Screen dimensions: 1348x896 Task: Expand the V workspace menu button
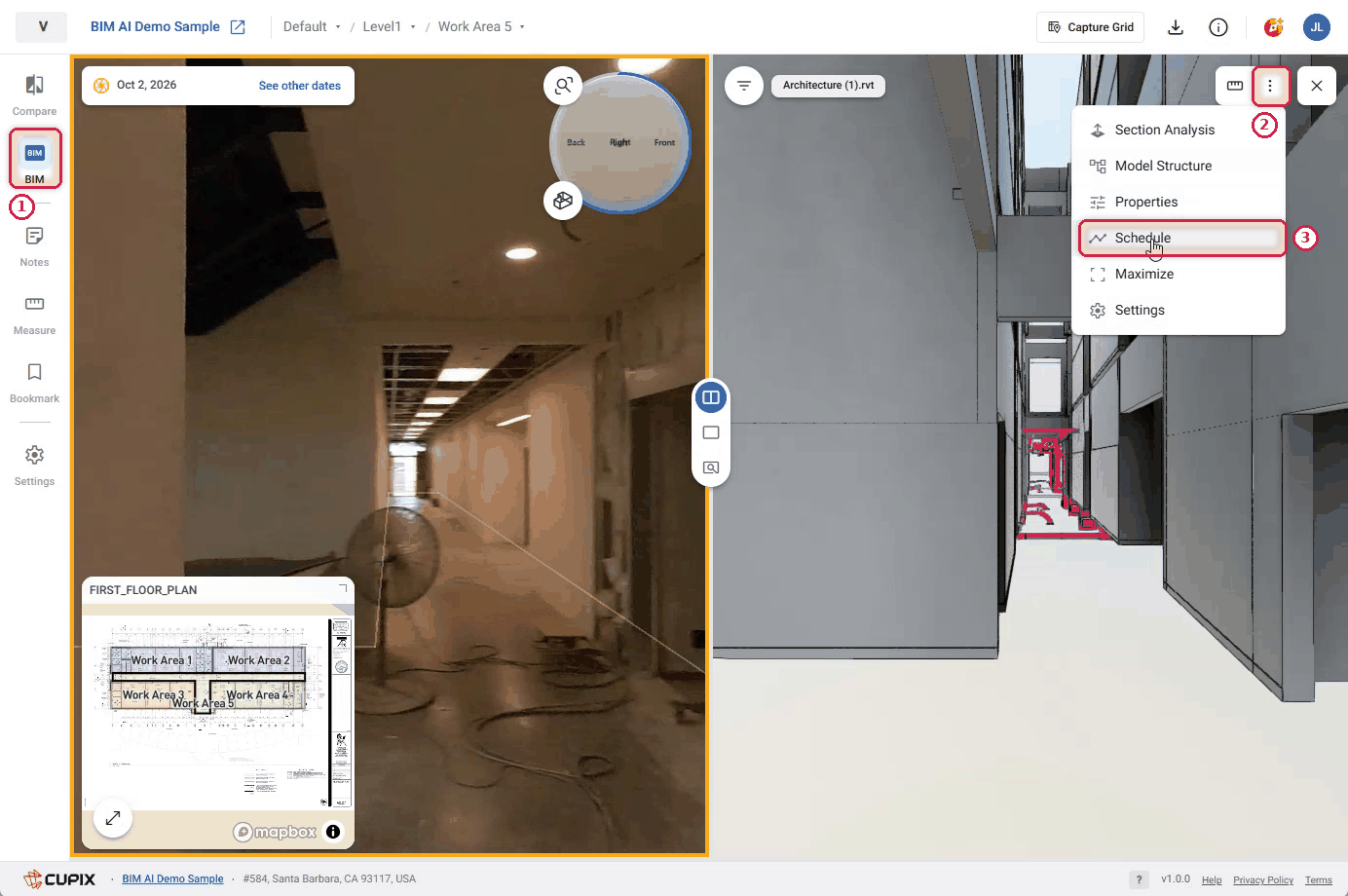(42, 27)
